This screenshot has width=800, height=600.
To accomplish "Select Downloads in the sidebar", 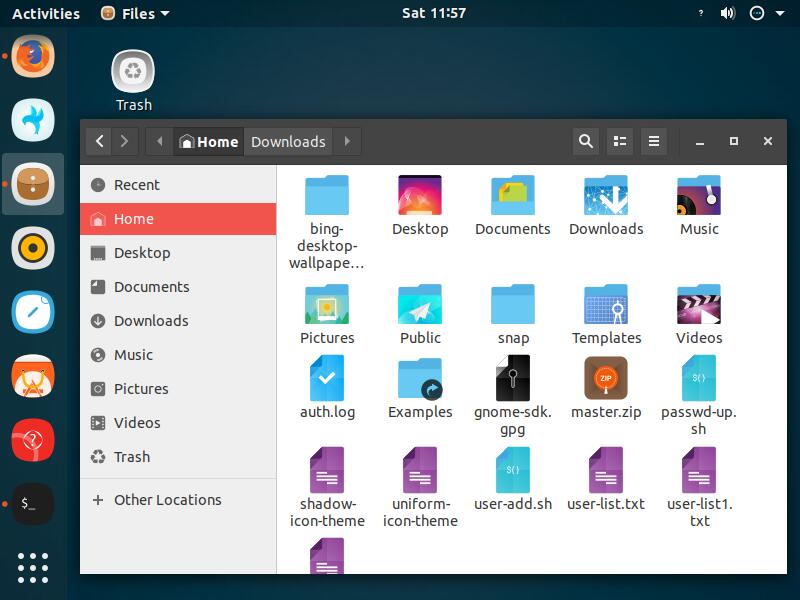I will point(178,321).
